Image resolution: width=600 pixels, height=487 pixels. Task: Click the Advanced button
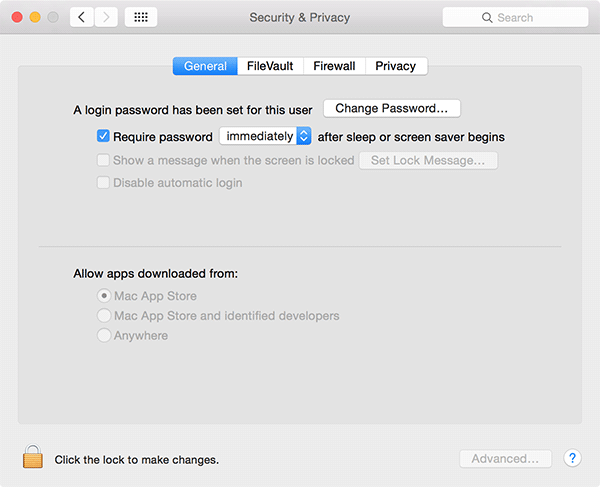tap(505, 459)
